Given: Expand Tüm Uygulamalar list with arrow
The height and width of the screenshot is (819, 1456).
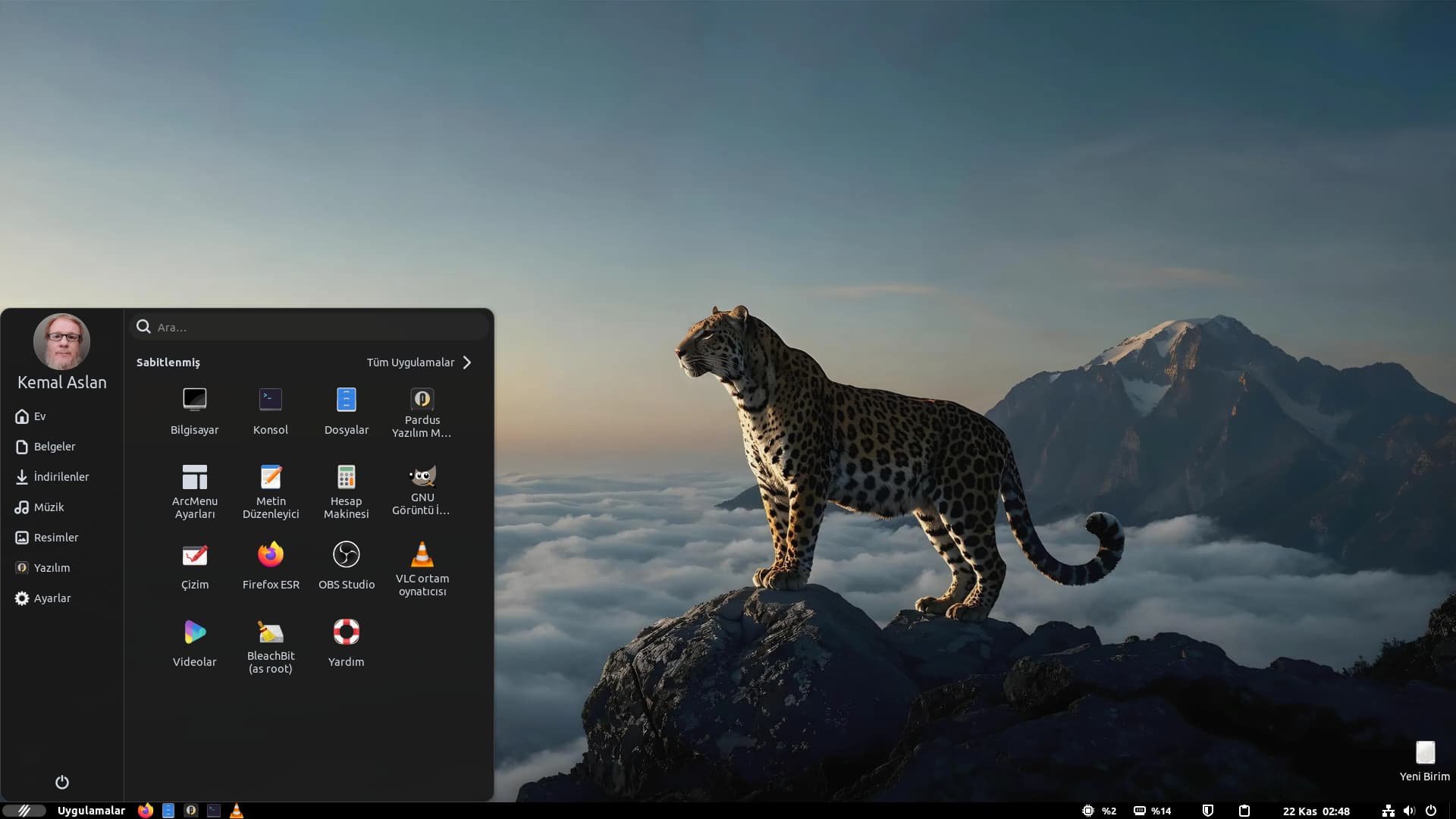Looking at the screenshot, I should point(467,362).
